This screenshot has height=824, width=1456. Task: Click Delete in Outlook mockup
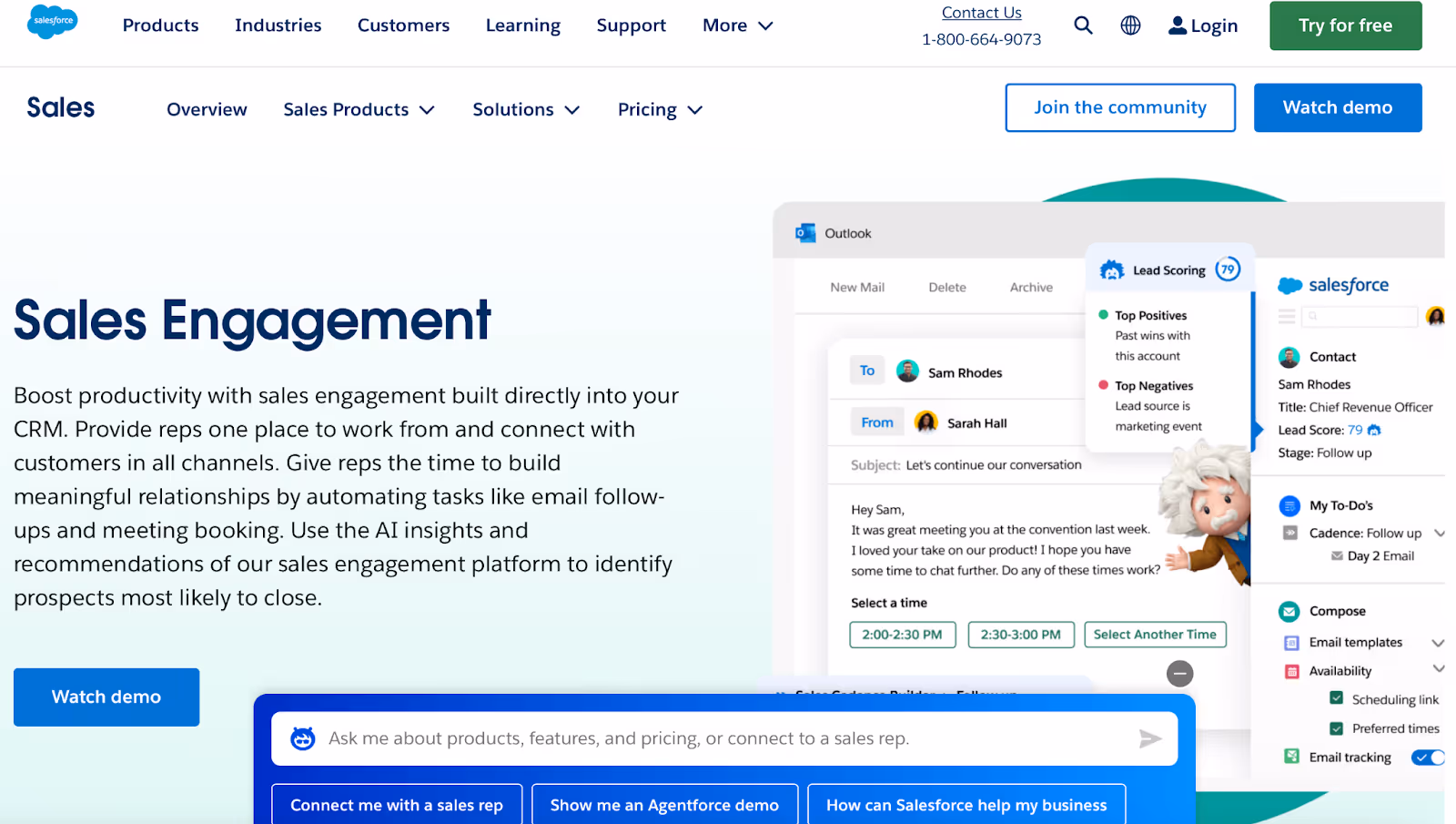(x=947, y=287)
